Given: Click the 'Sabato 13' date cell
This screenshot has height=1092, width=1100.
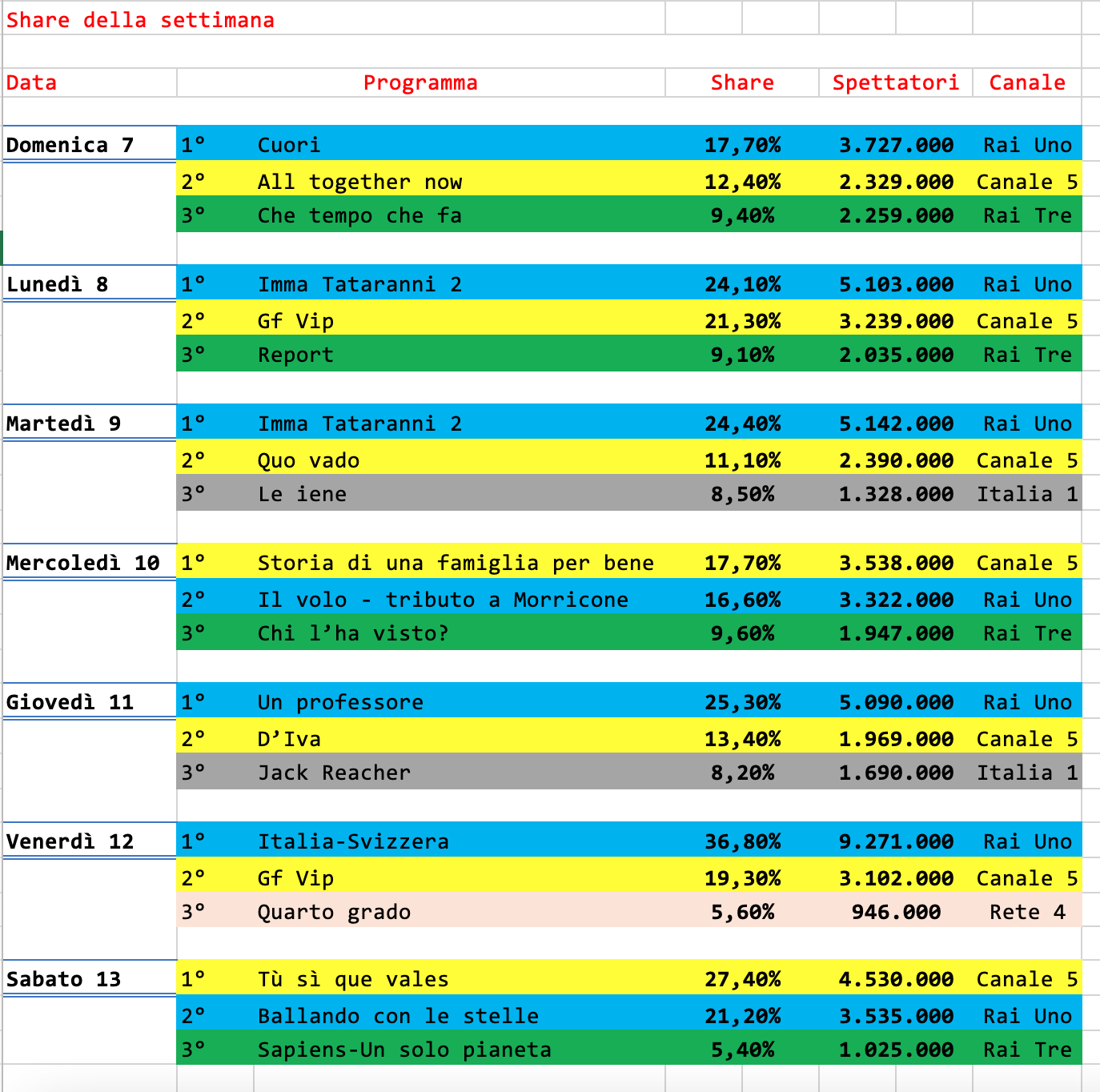Looking at the screenshot, I should pos(64,979).
